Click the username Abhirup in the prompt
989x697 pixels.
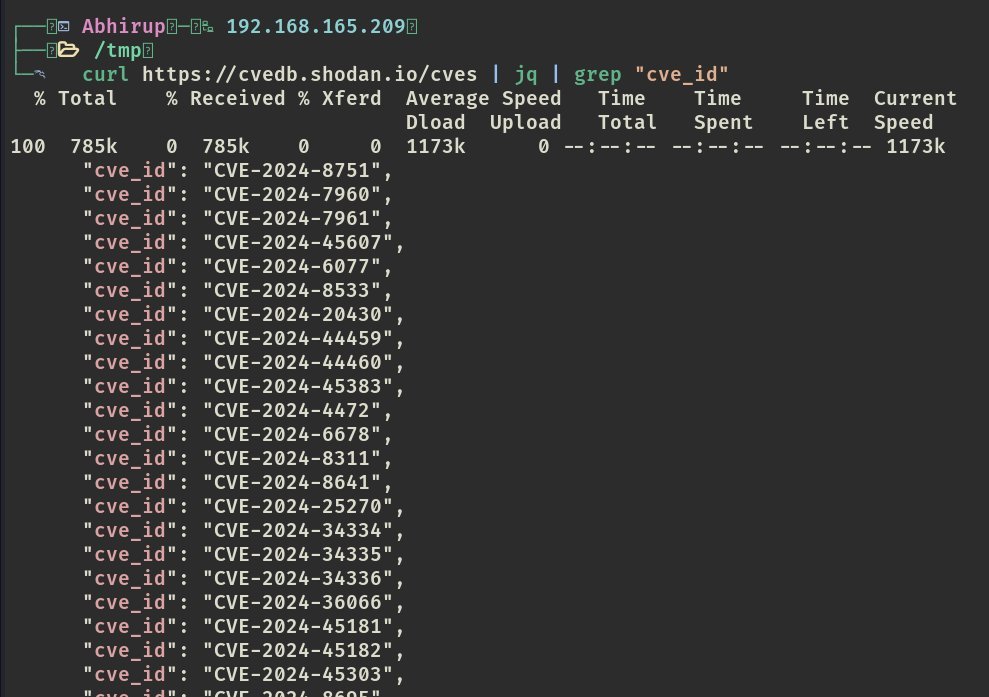click(x=124, y=27)
